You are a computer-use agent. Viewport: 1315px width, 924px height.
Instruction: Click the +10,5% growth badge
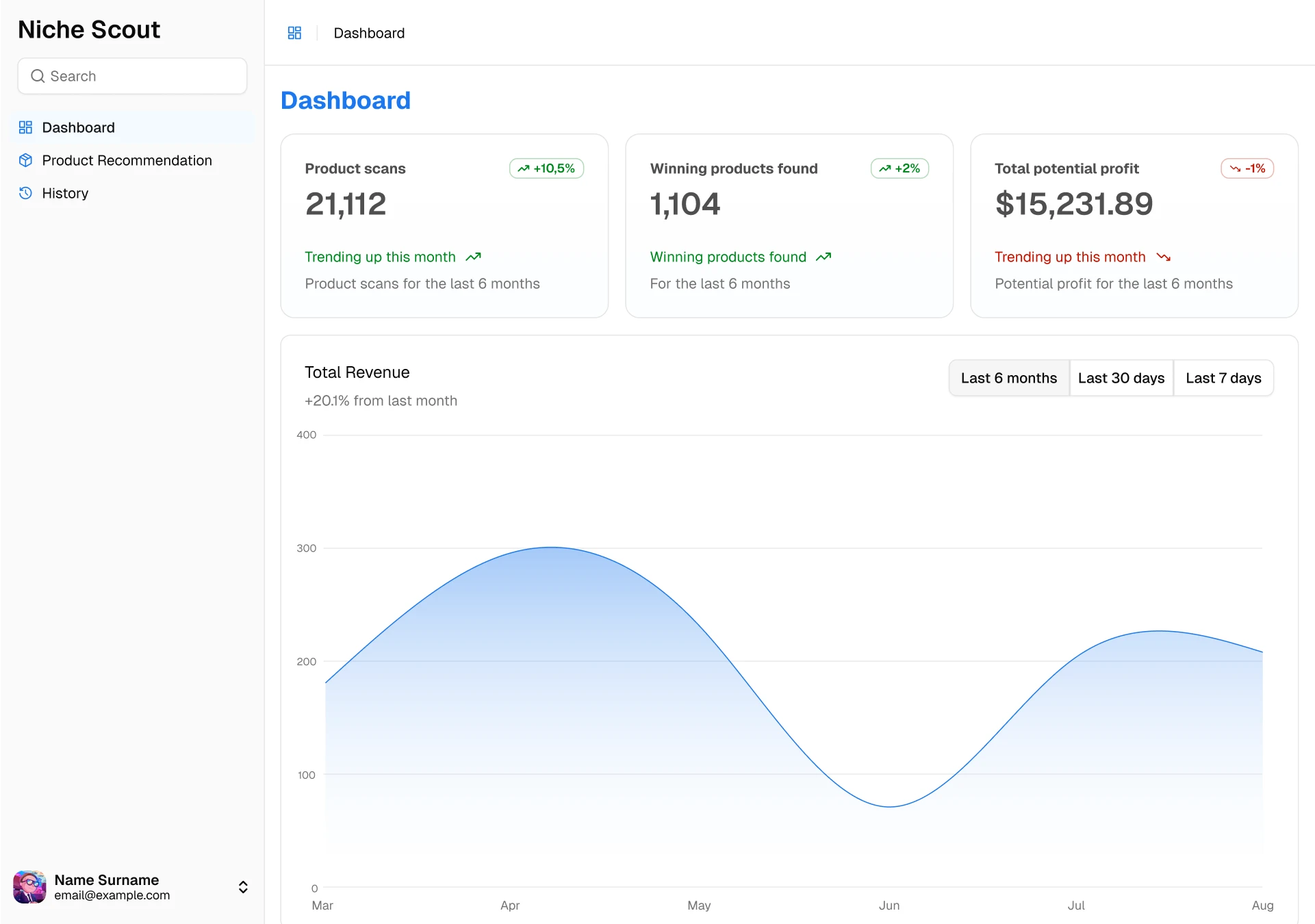[x=546, y=168]
